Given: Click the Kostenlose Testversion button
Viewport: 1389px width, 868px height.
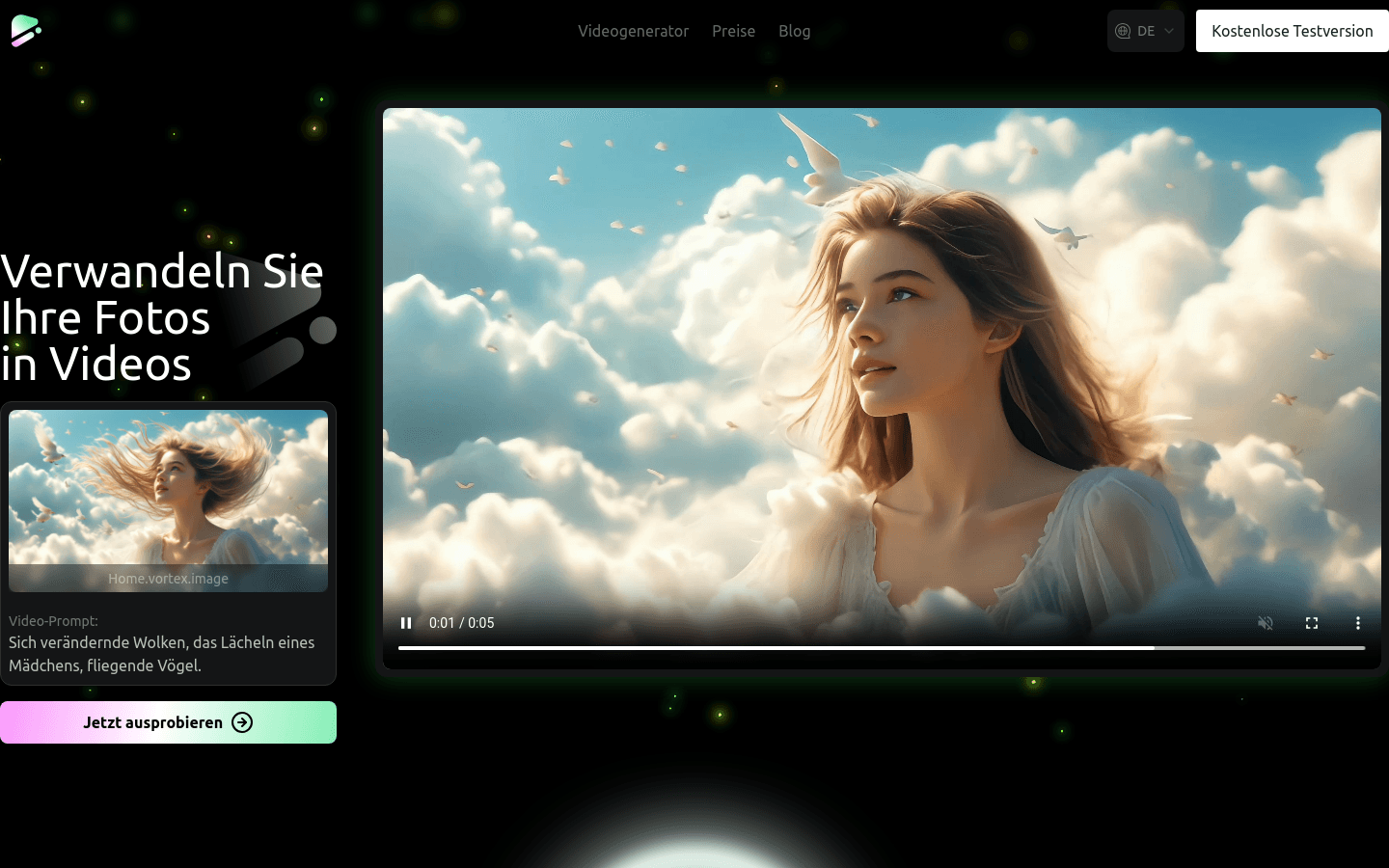Looking at the screenshot, I should [x=1293, y=31].
